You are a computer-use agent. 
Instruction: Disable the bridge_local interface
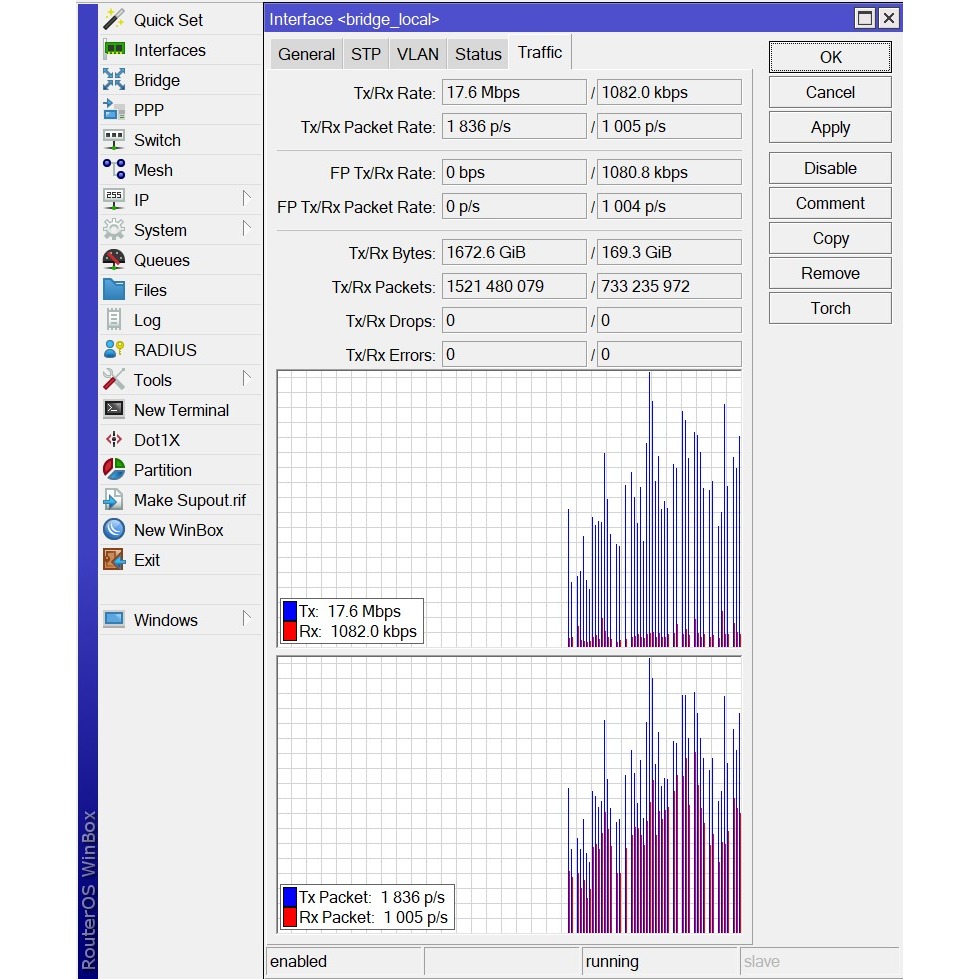pyautogui.click(x=830, y=168)
